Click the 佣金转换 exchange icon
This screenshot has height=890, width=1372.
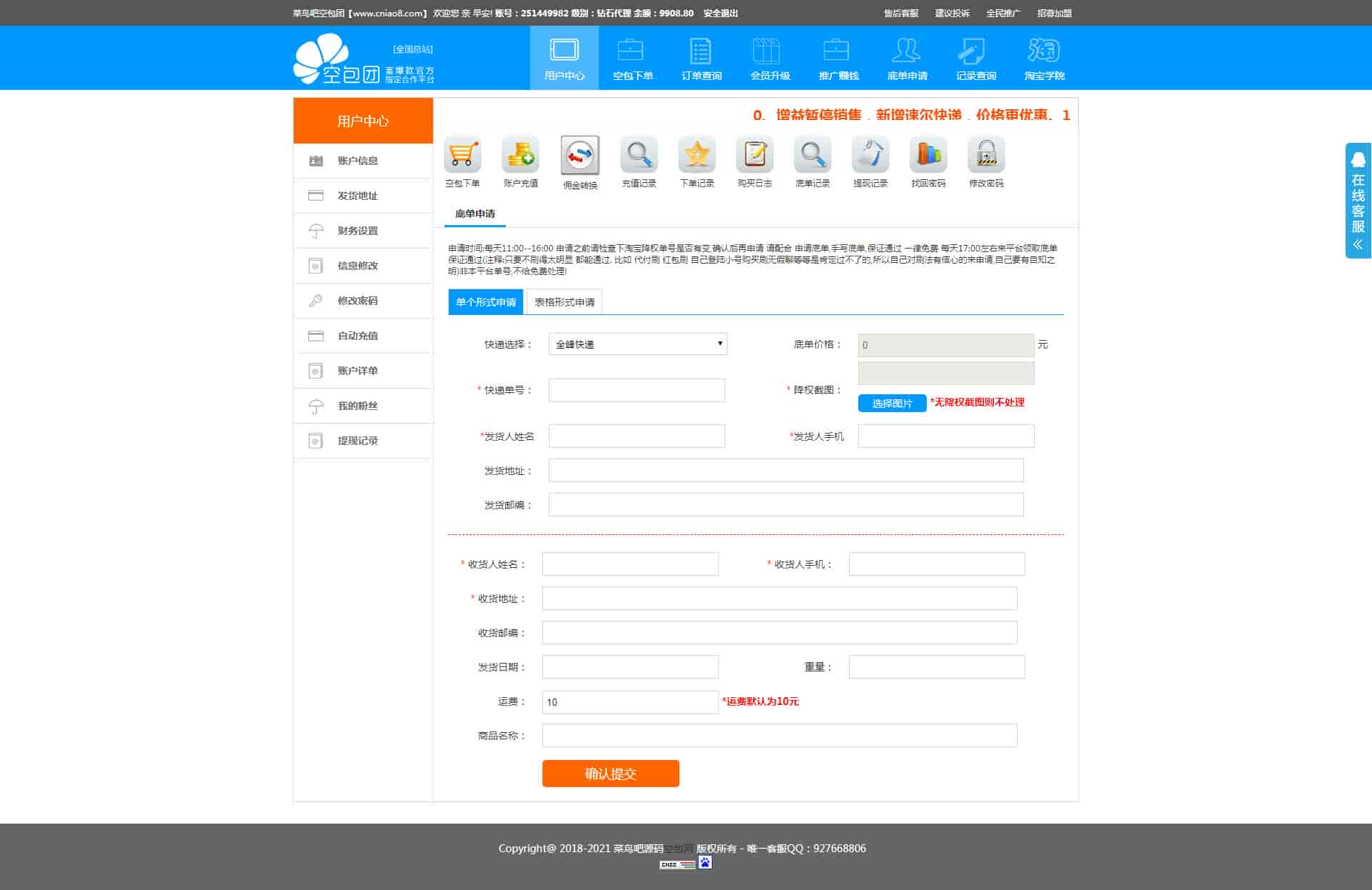580,155
